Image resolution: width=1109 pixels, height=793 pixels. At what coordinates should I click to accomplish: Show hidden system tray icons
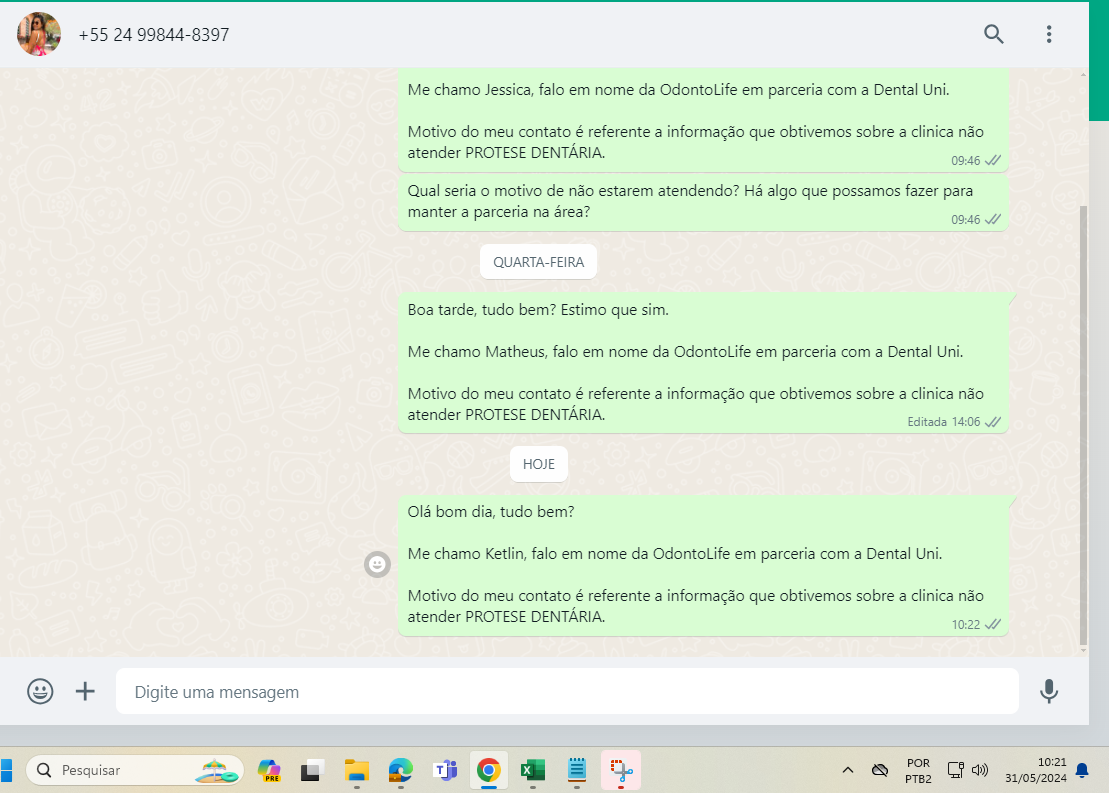(847, 770)
